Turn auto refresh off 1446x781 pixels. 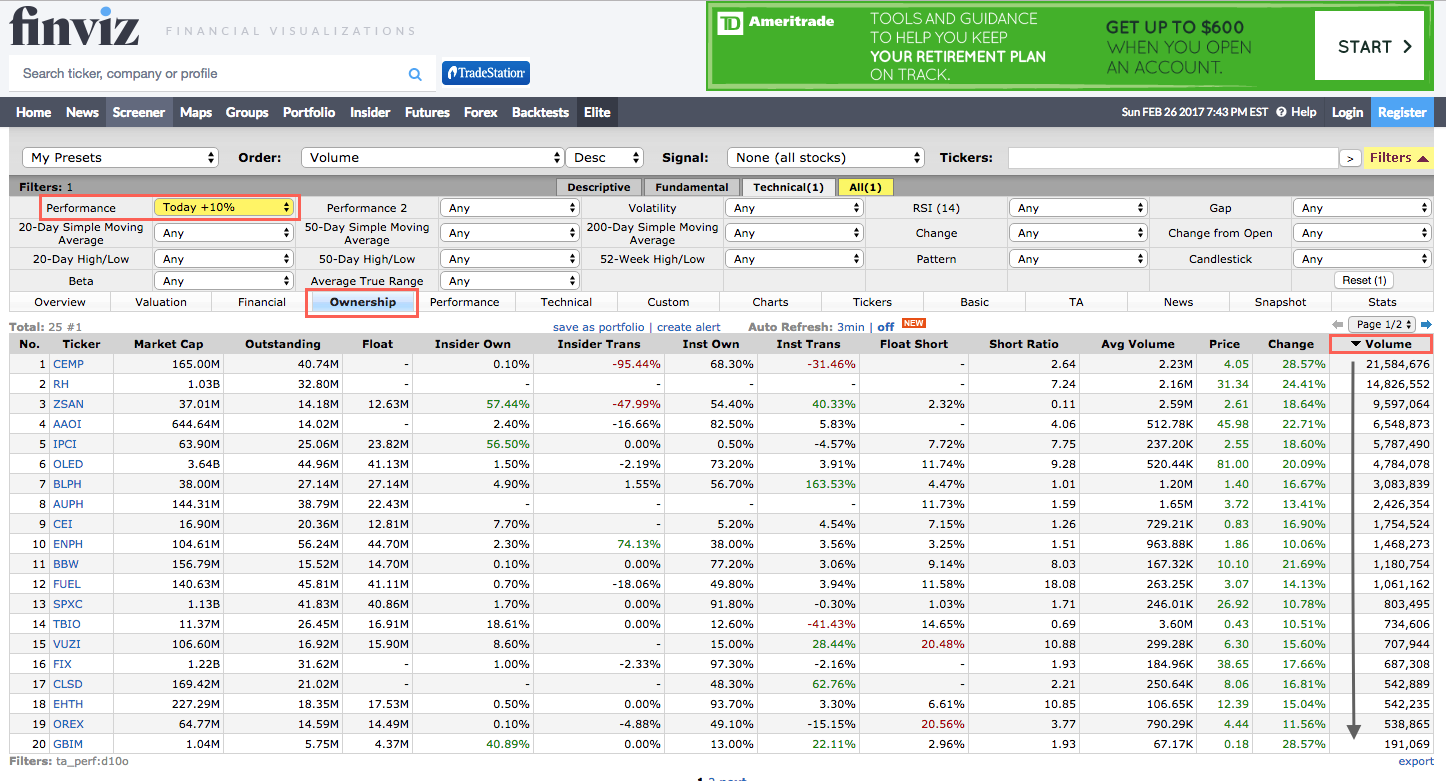[x=885, y=327]
